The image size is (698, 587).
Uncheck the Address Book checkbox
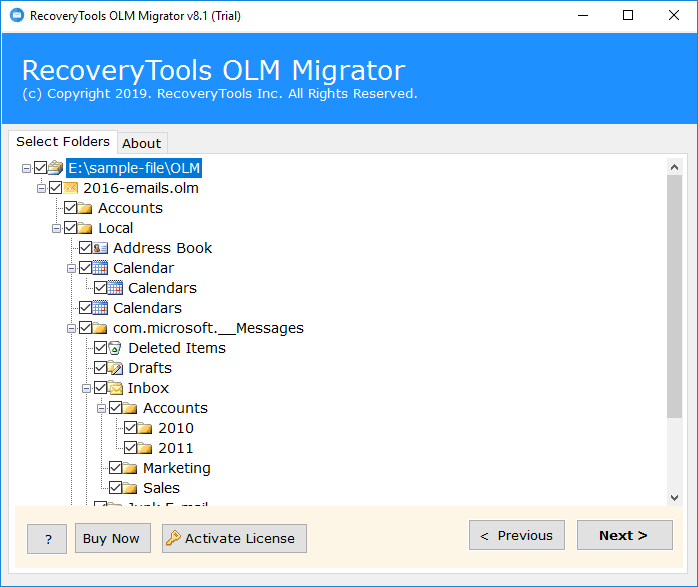pos(85,248)
